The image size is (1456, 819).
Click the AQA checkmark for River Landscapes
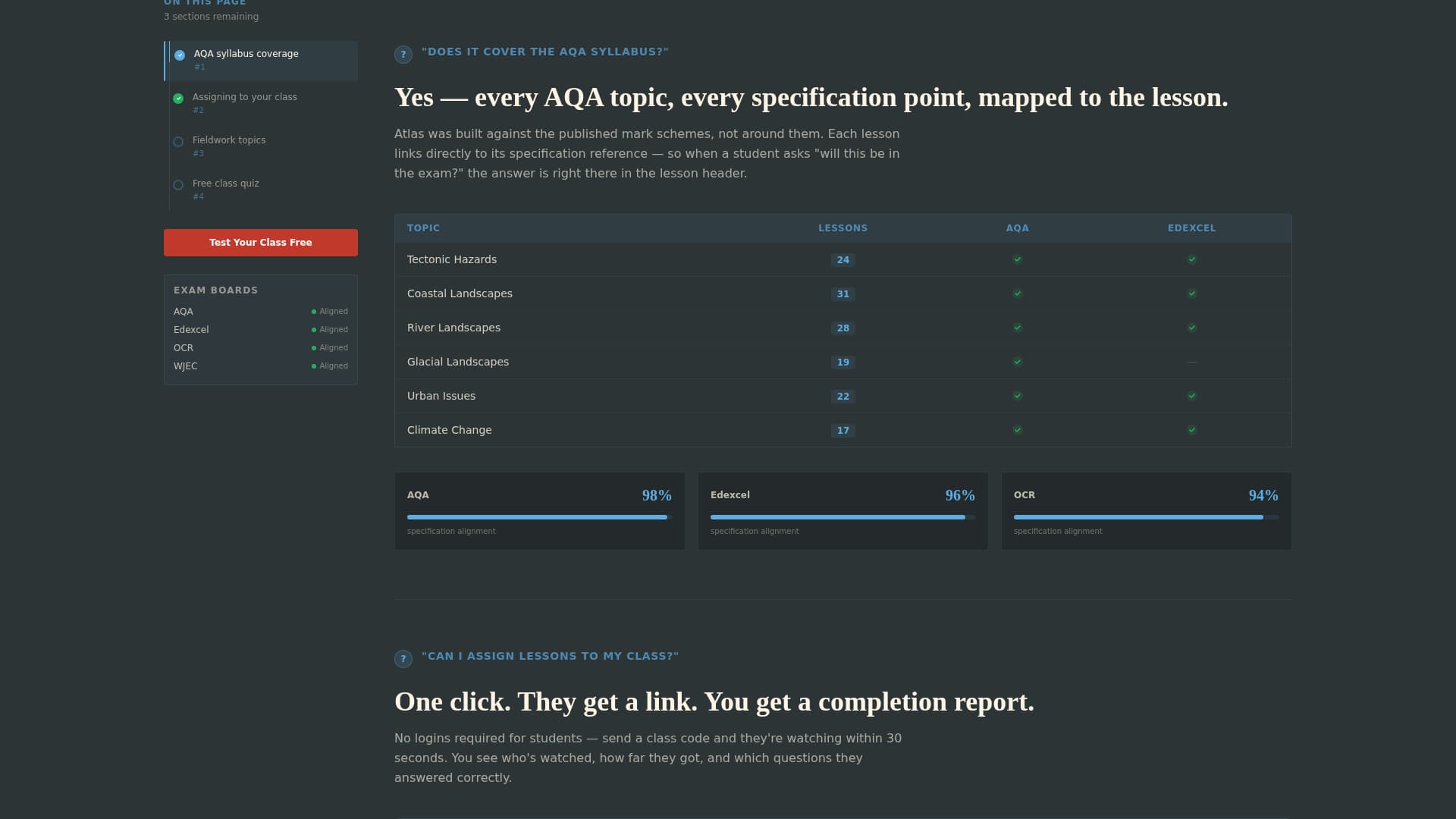click(x=1018, y=328)
